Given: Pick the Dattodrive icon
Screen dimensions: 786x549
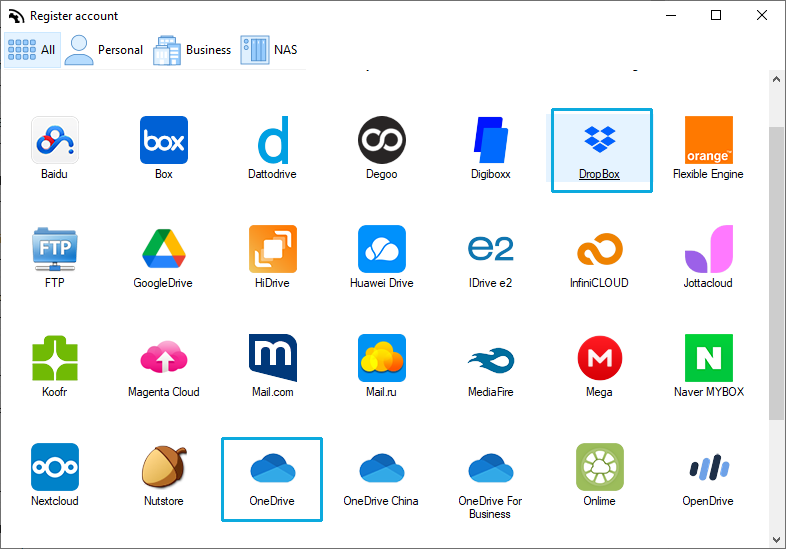Looking at the screenshot, I should [x=273, y=140].
